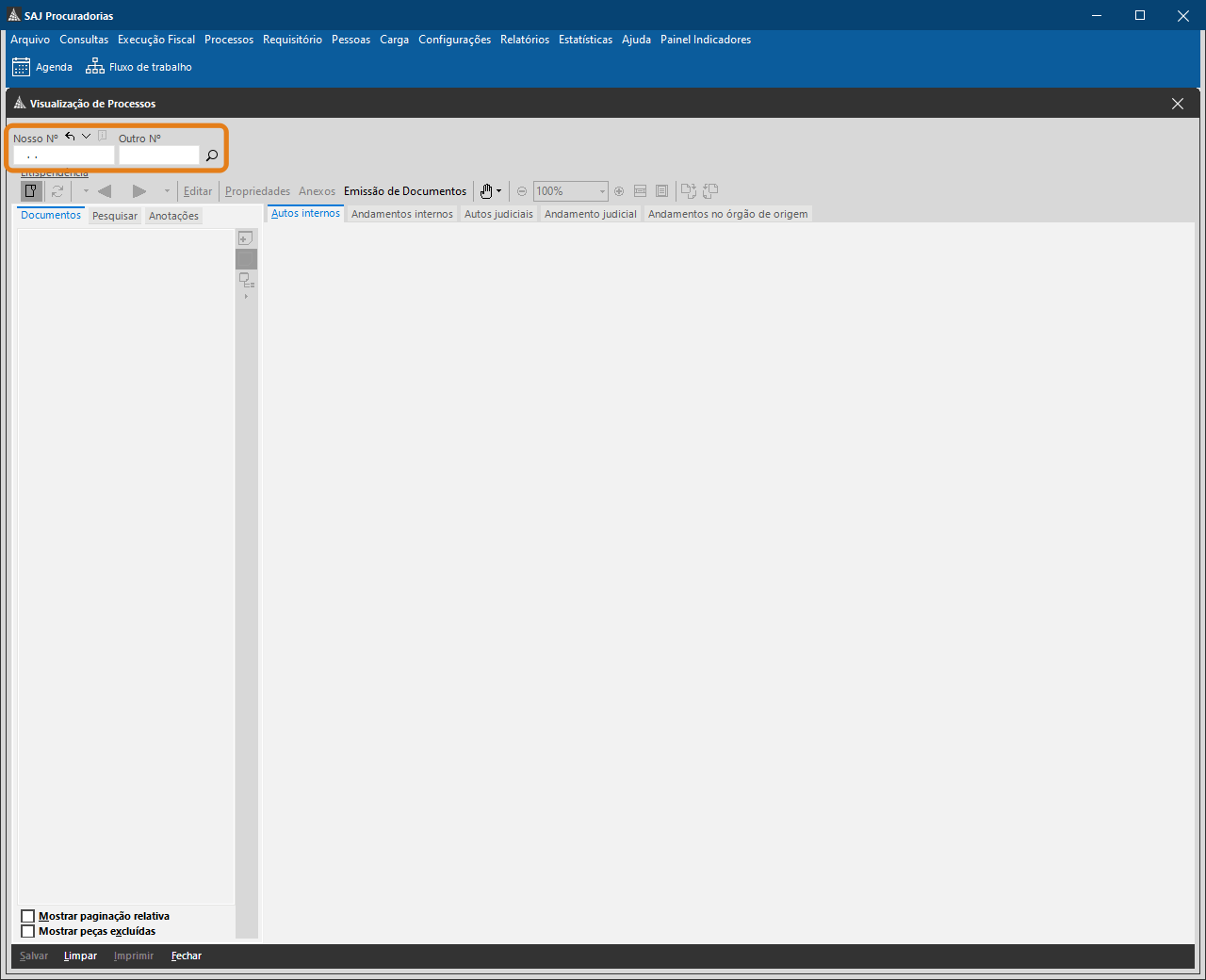
Task: Click Emissão de Documentos button
Action: (x=405, y=191)
